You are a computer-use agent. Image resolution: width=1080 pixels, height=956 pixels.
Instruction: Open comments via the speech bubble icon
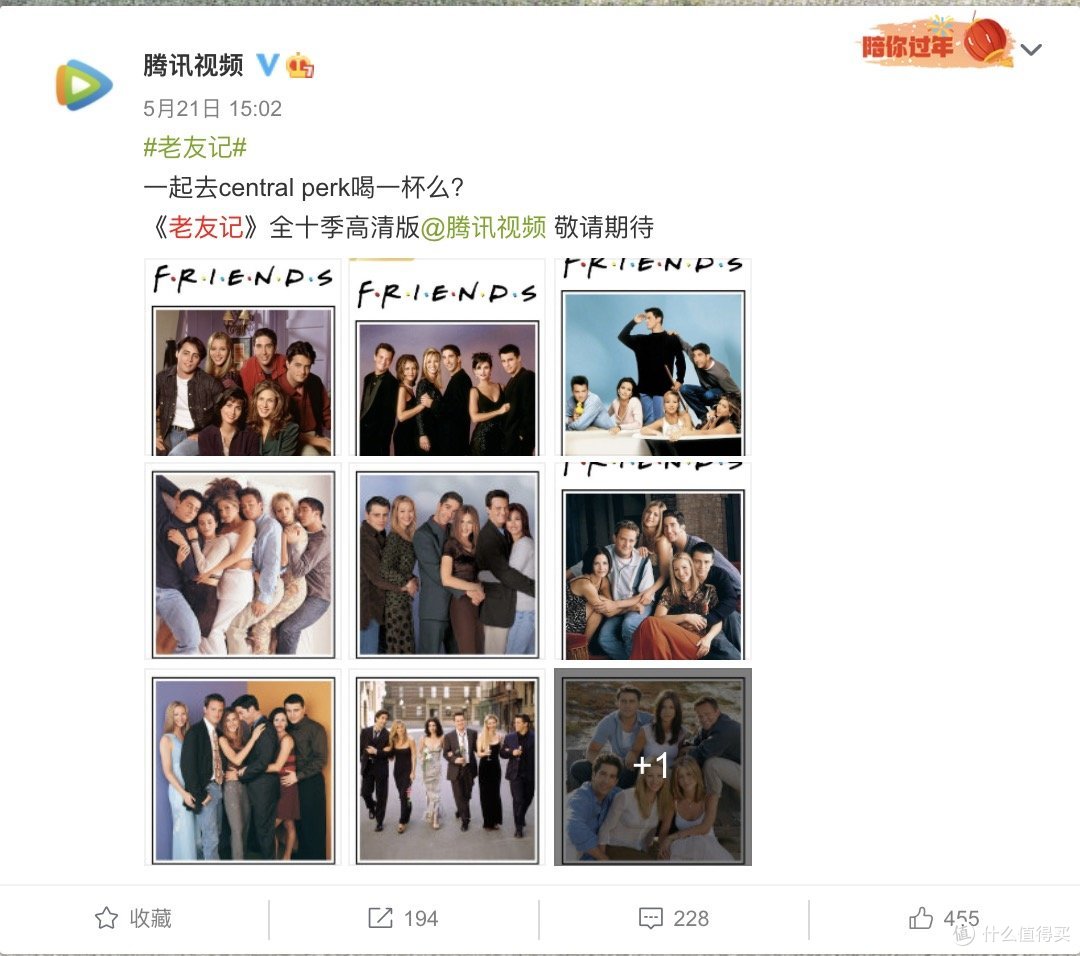point(651,918)
